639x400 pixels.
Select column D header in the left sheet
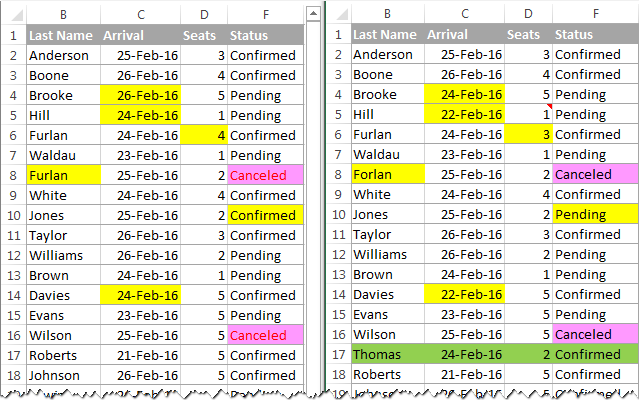click(204, 15)
